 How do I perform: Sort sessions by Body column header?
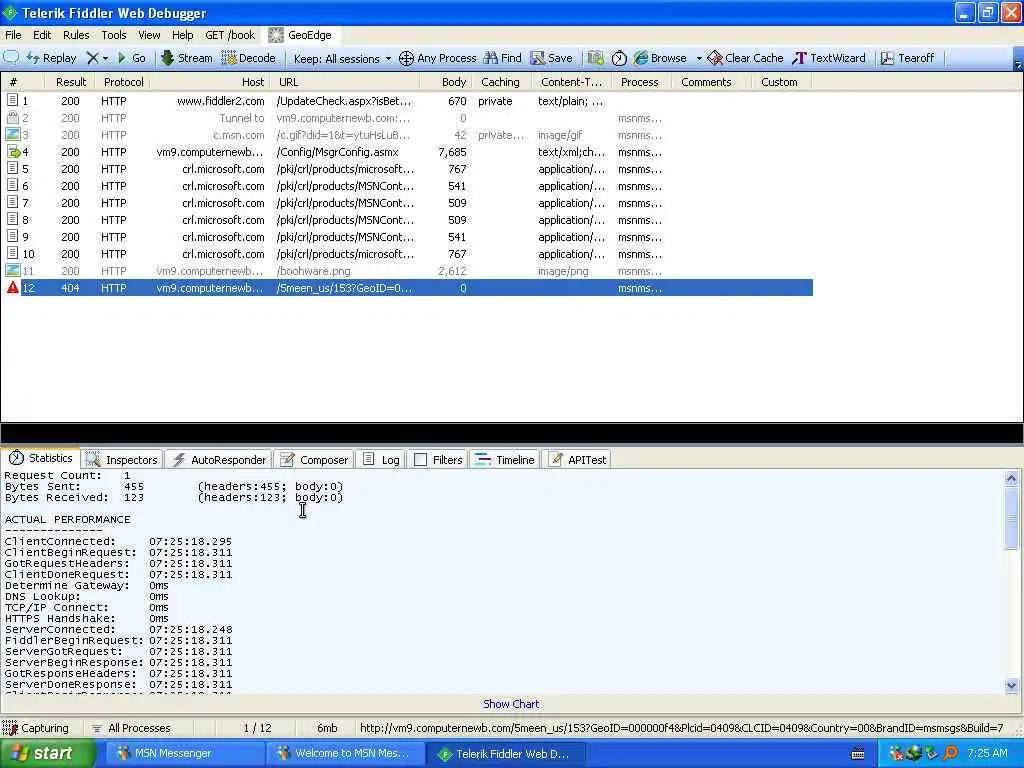445,82
